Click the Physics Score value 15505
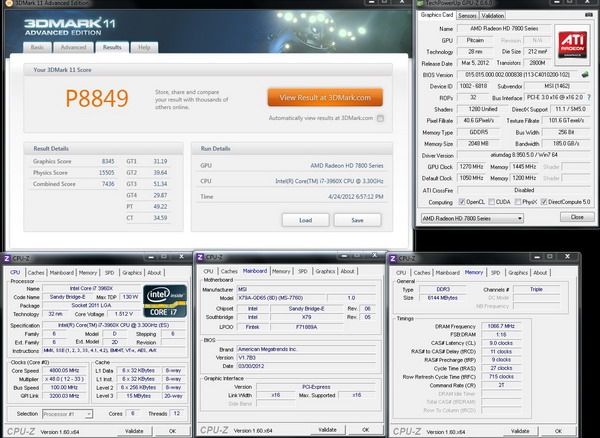 [x=106, y=173]
